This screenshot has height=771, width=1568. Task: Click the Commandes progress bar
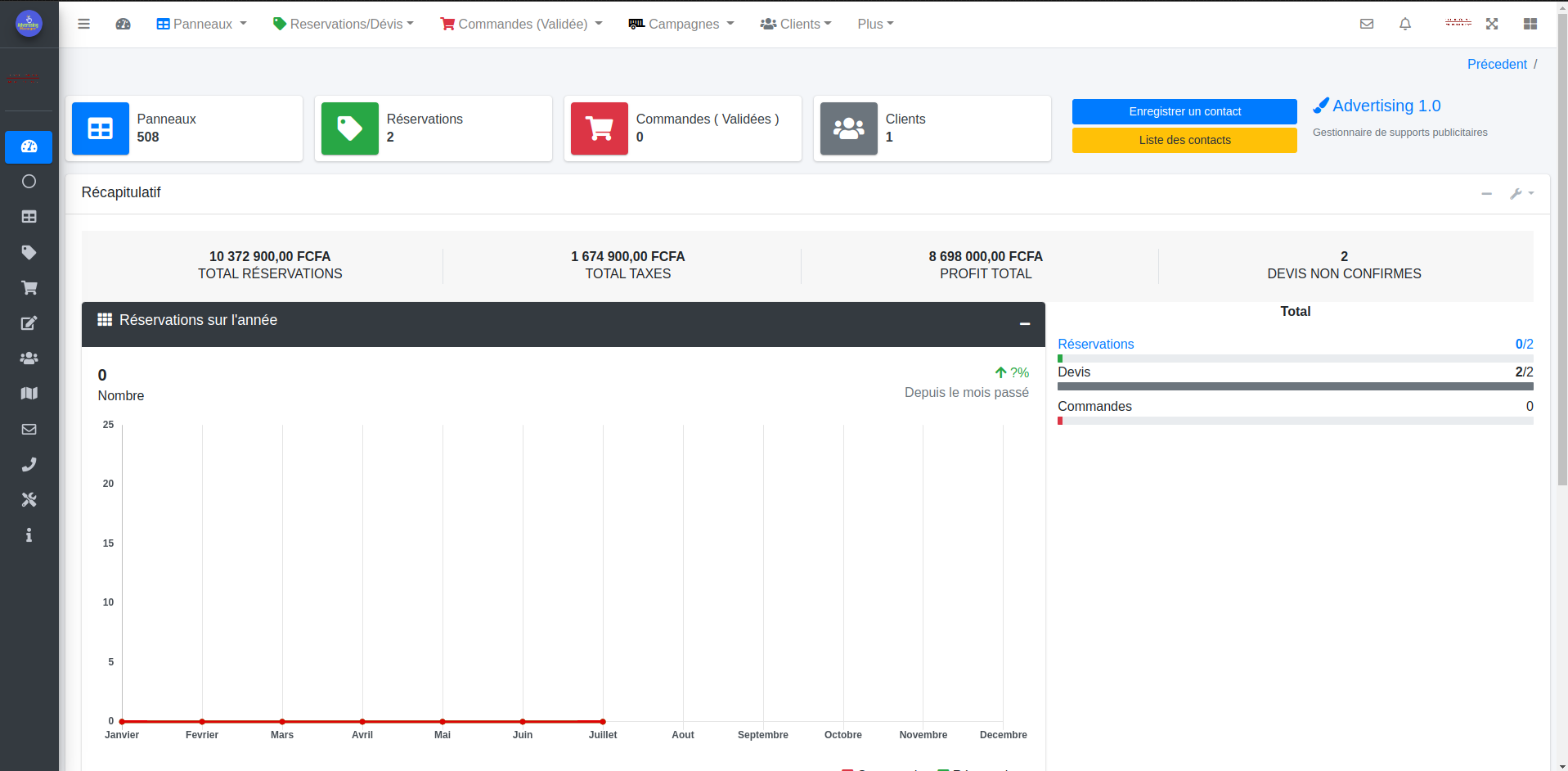(1295, 421)
